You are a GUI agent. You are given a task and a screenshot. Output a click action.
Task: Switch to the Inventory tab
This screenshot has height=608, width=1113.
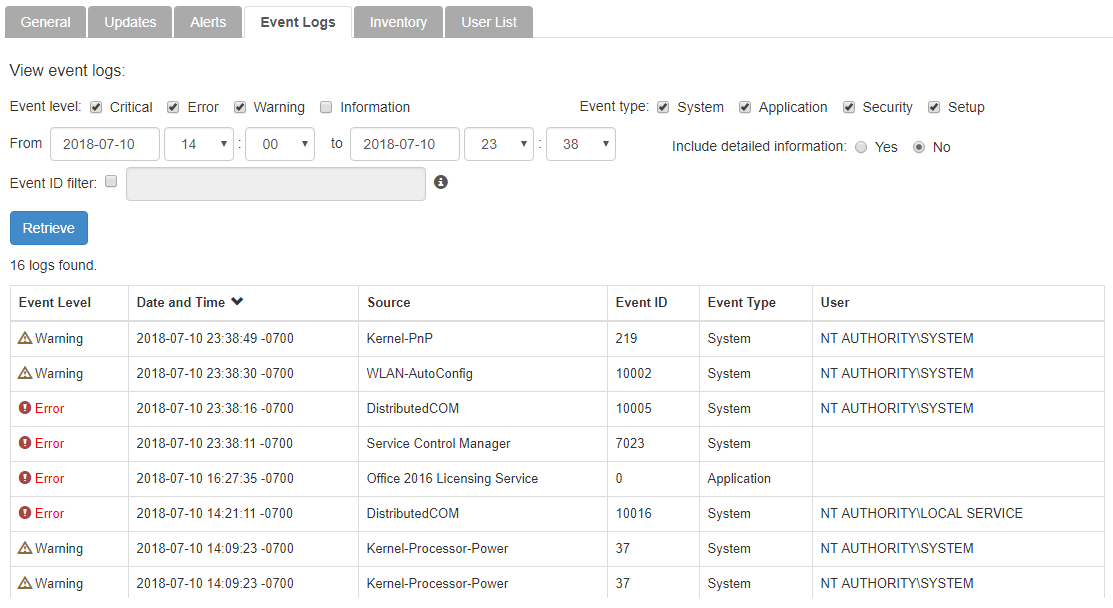click(x=398, y=21)
